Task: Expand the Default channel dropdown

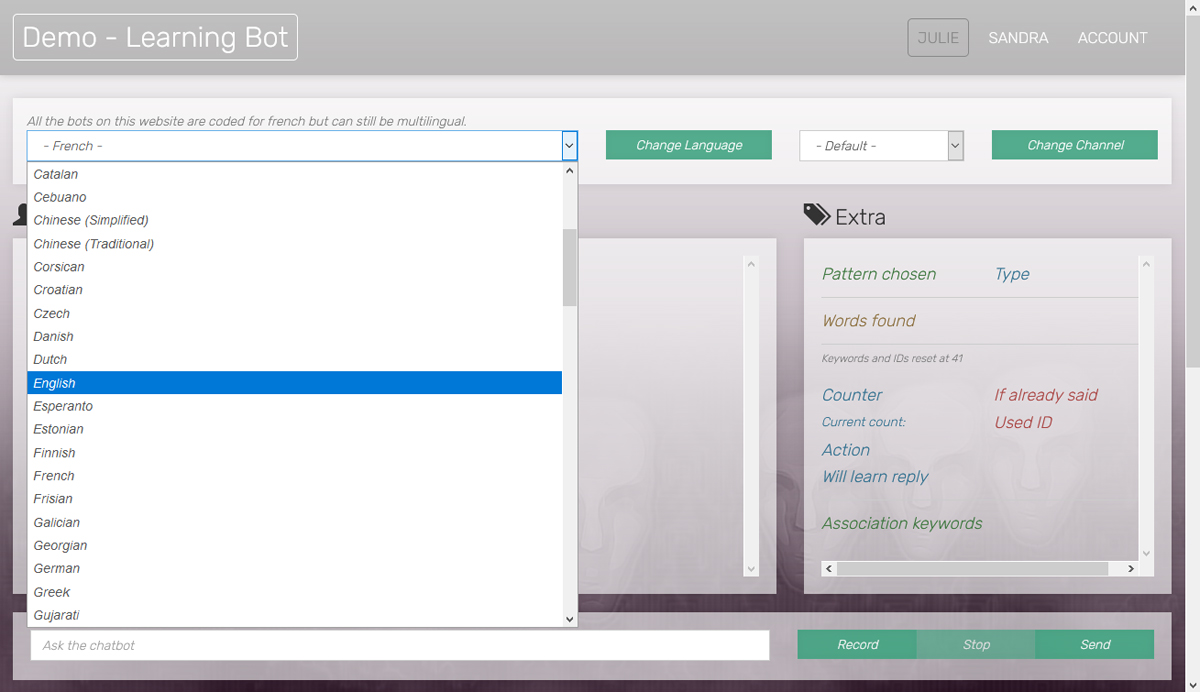Action: 955,146
